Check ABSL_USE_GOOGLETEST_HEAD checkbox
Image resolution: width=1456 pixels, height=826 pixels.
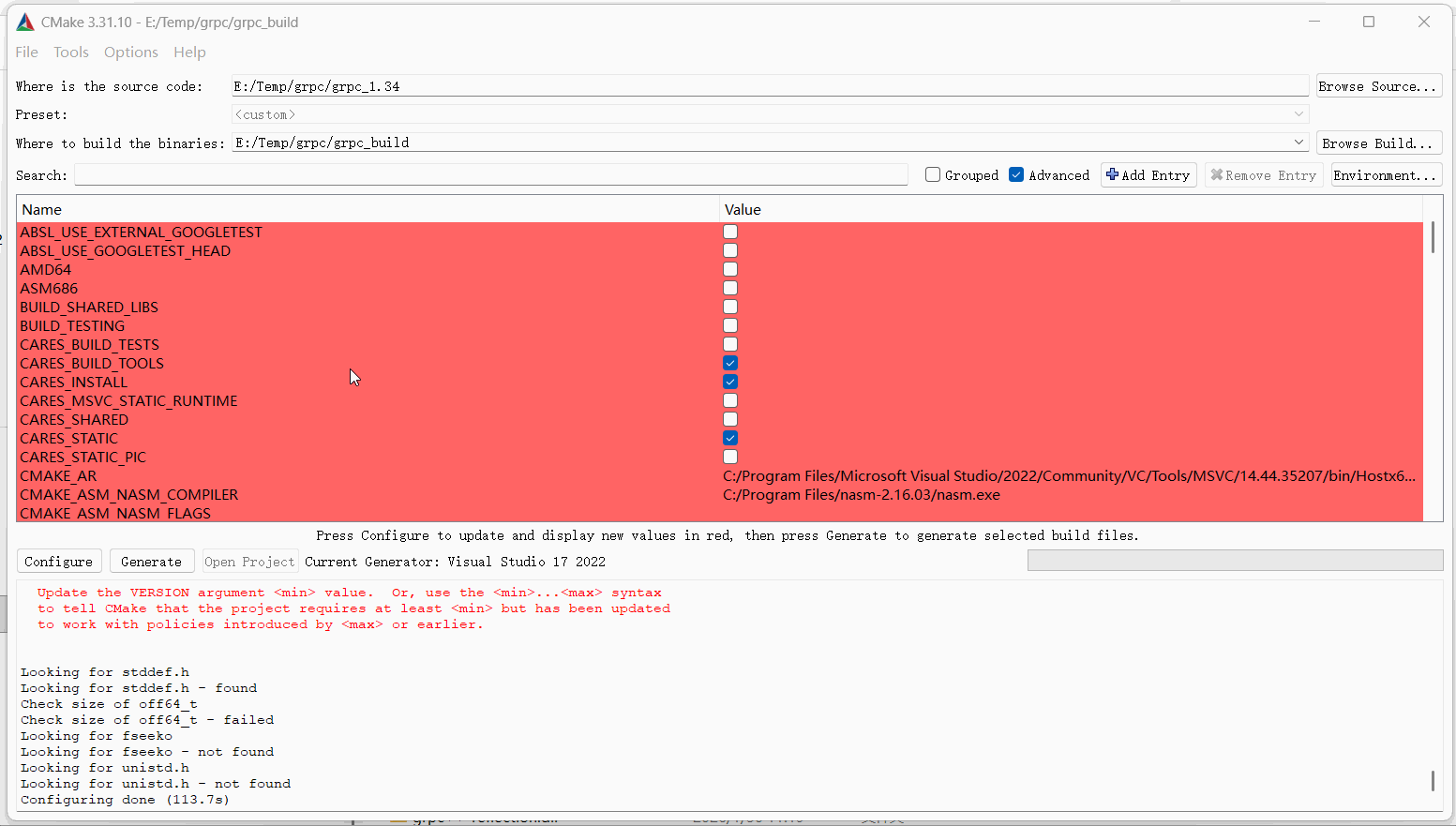(730, 250)
